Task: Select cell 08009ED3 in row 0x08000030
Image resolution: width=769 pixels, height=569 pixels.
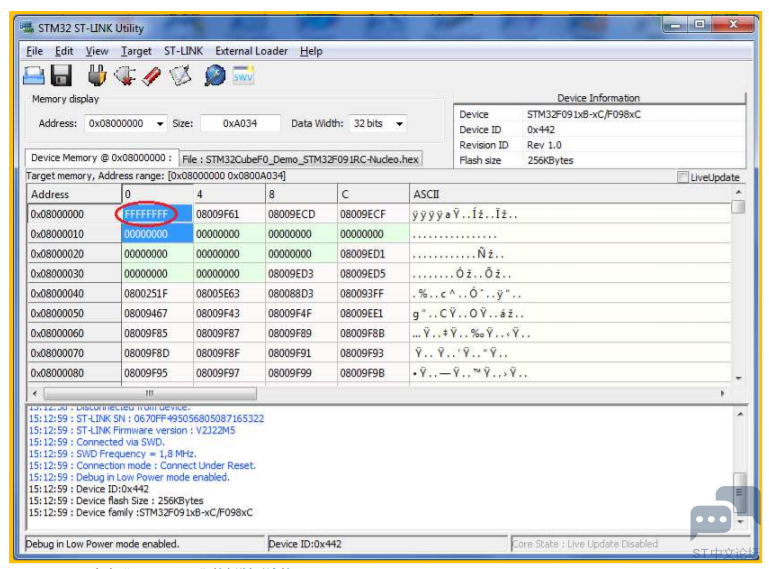Action: [x=301, y=274]
